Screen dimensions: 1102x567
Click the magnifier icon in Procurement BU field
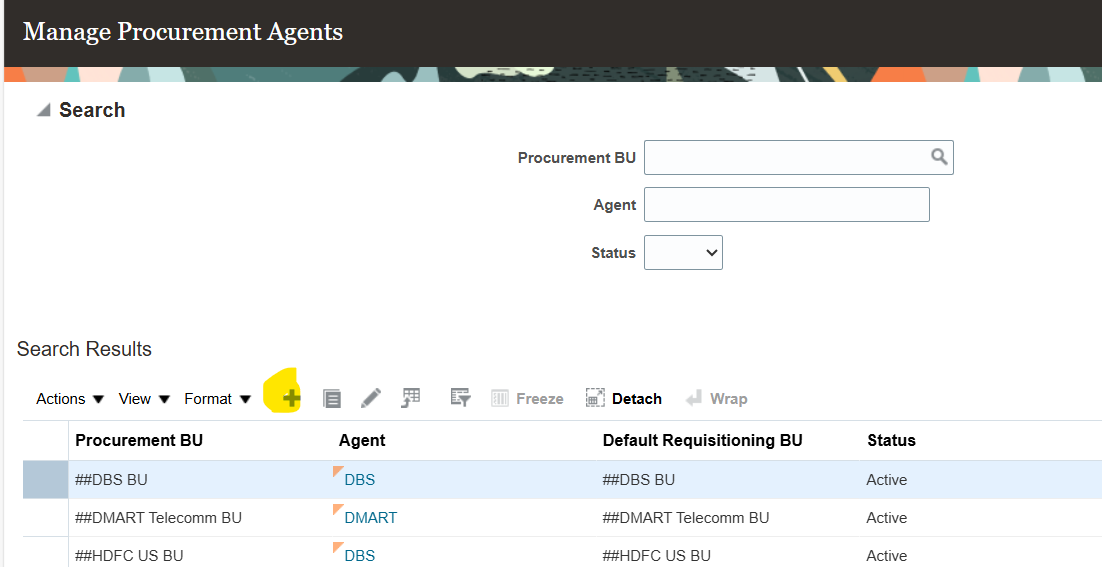939,157
